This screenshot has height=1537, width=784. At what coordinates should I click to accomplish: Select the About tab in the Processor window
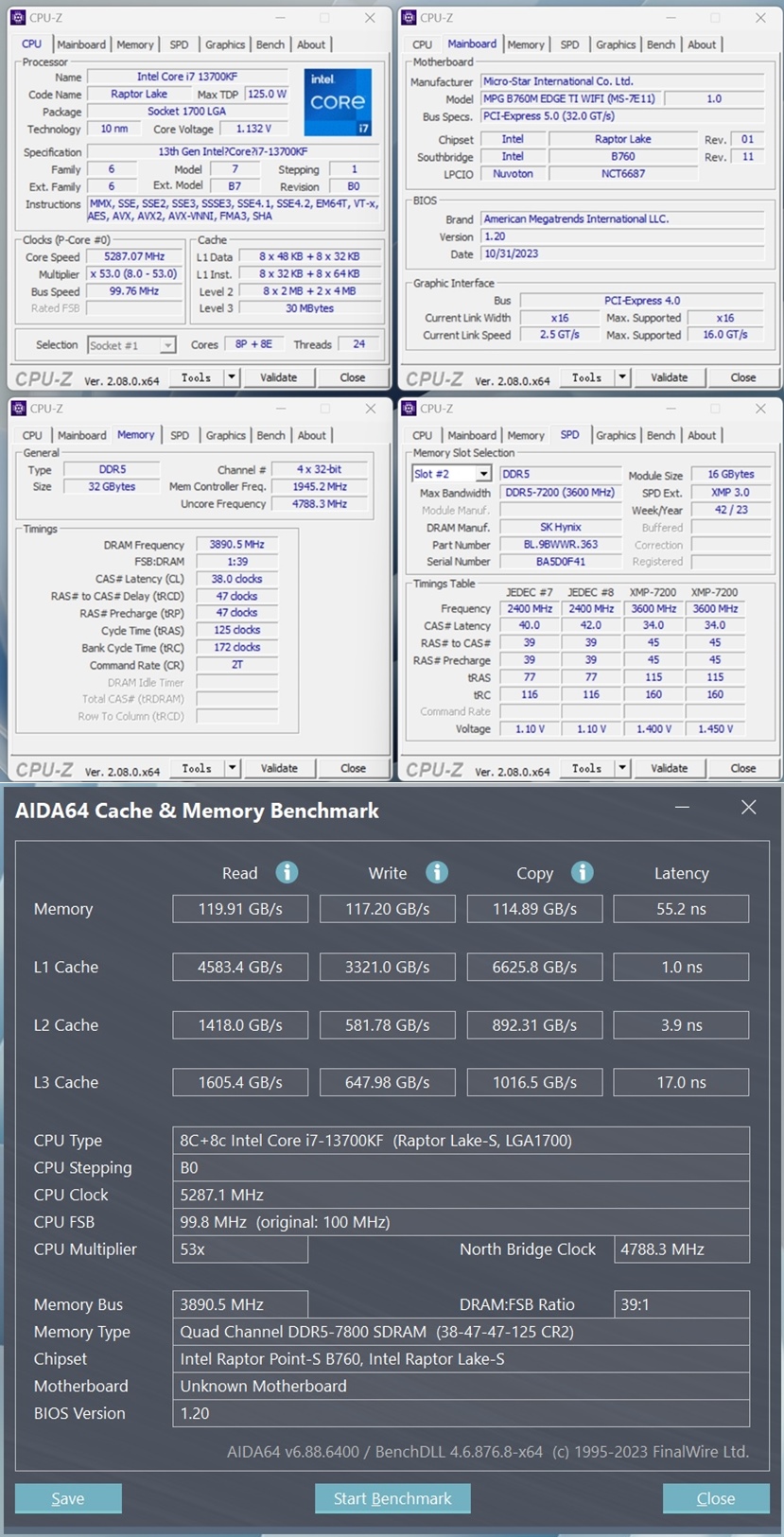(x=311, y=44)
